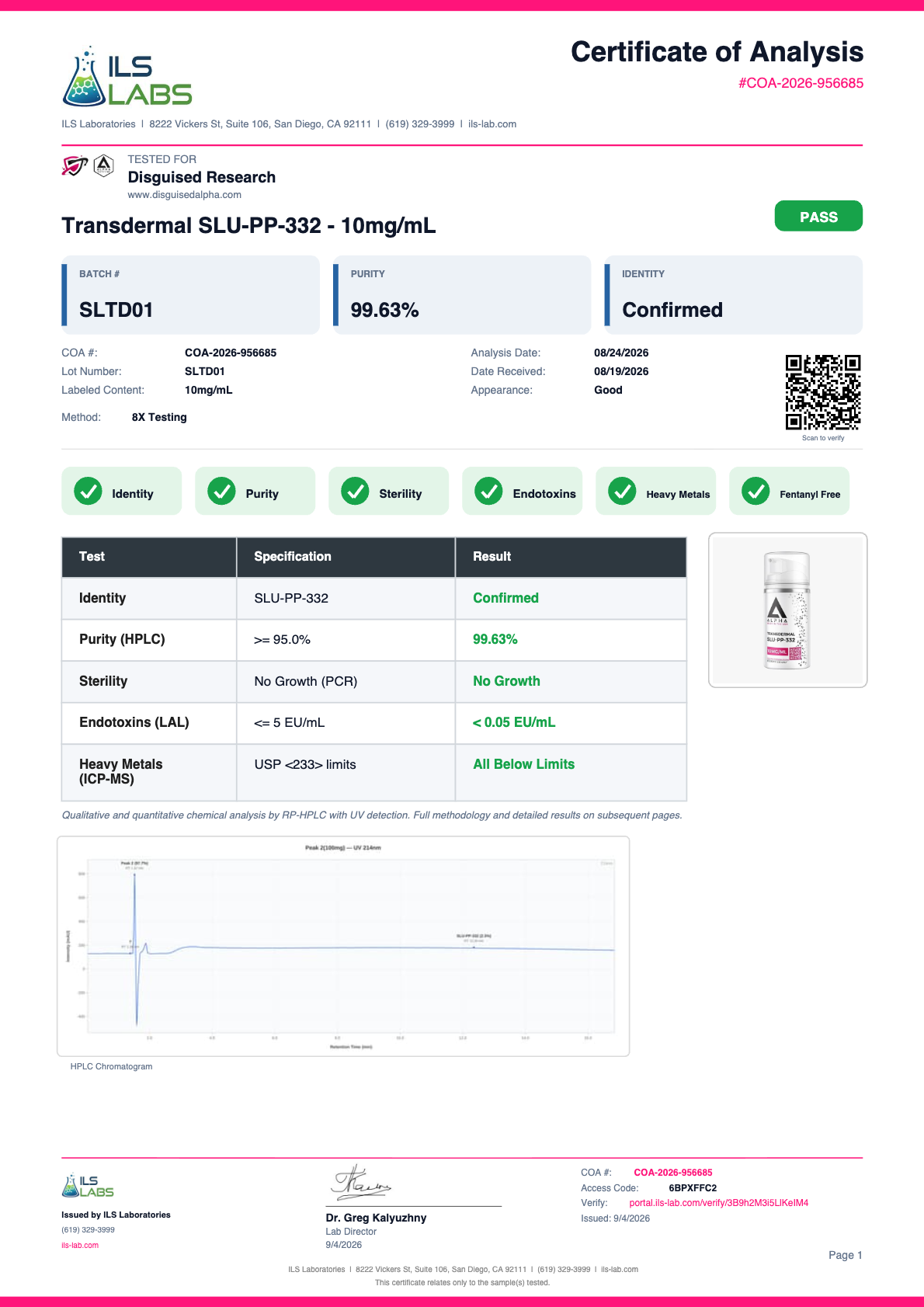The height and width of the screenshot is (1307, 924).
Task: Click the Fentanyl Free green checkmark icon
Action: [x=756, y=491]
